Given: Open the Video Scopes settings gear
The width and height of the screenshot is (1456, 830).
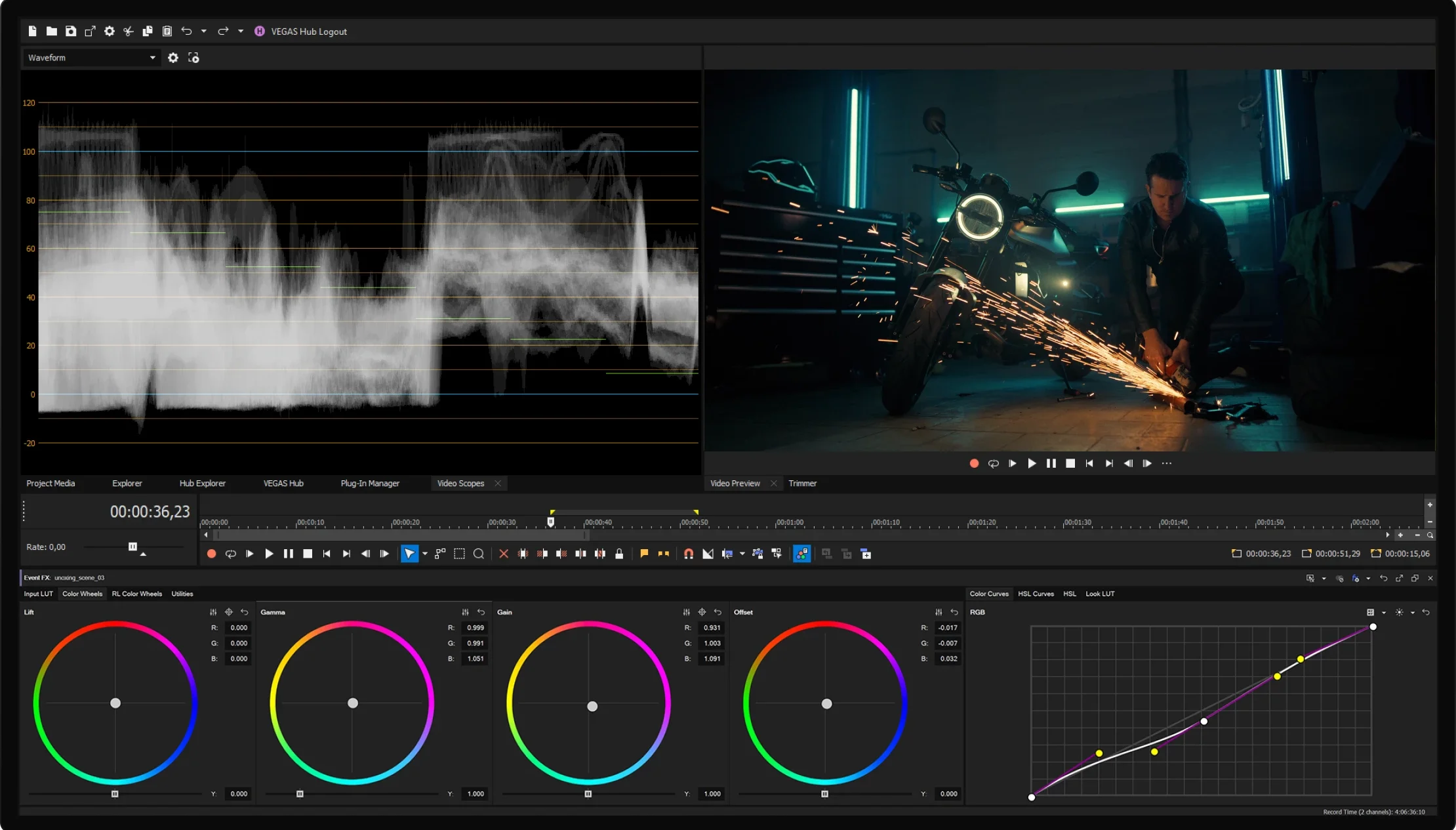Looking at the screenshot, I should tap(173, 58).
